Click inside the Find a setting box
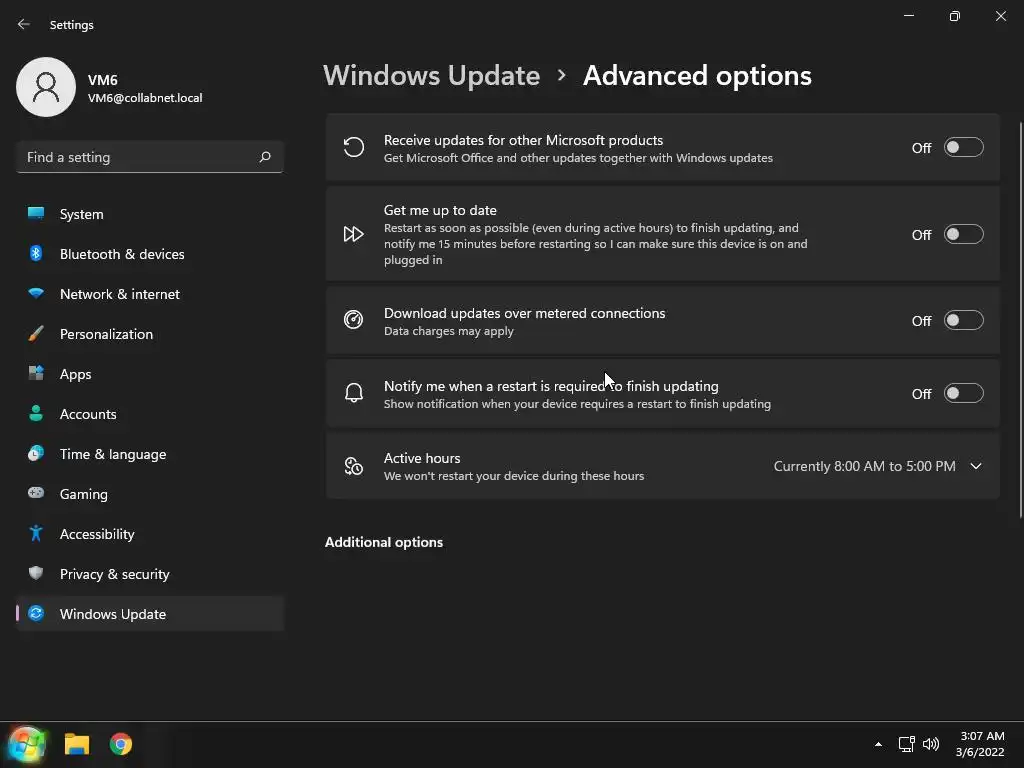 pyautogui.click(x=150, y=157)
